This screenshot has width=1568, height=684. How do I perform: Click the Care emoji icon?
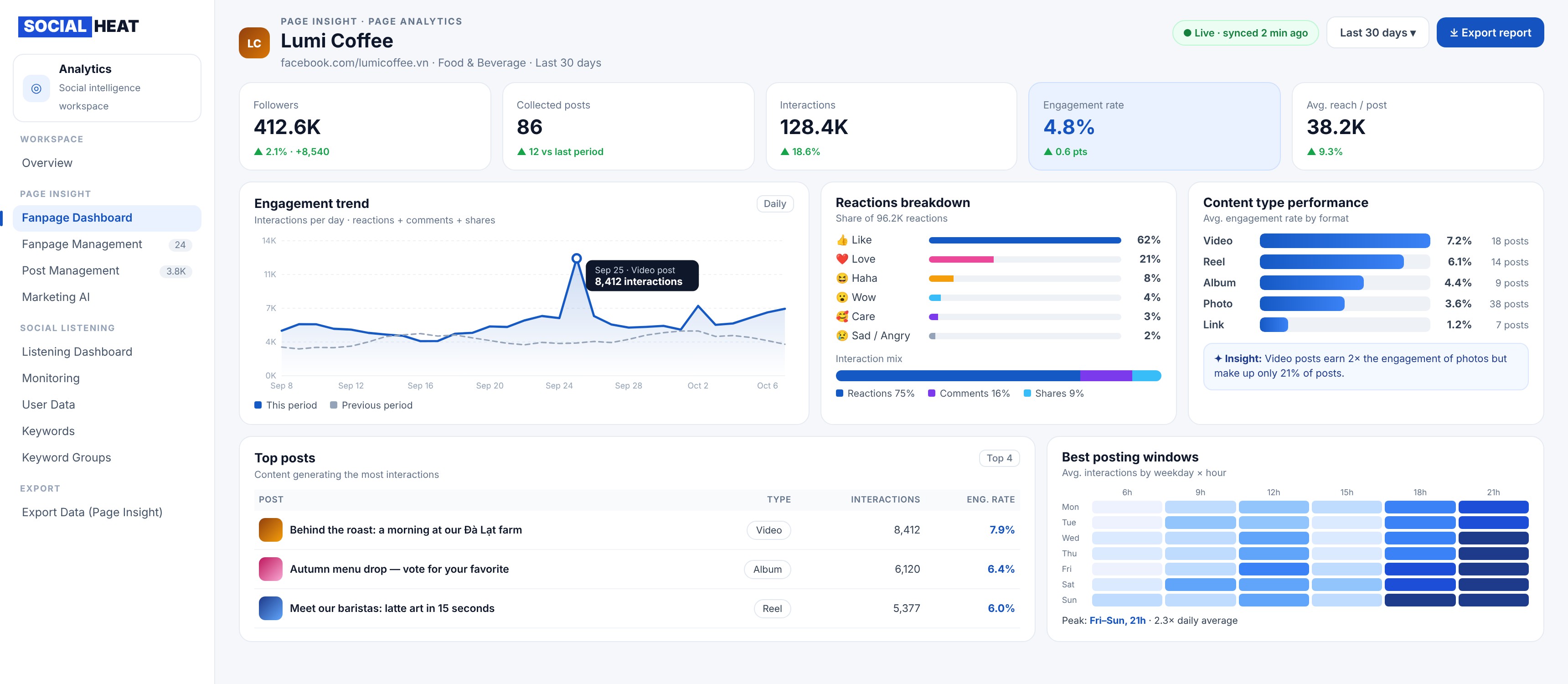(842, 316)
